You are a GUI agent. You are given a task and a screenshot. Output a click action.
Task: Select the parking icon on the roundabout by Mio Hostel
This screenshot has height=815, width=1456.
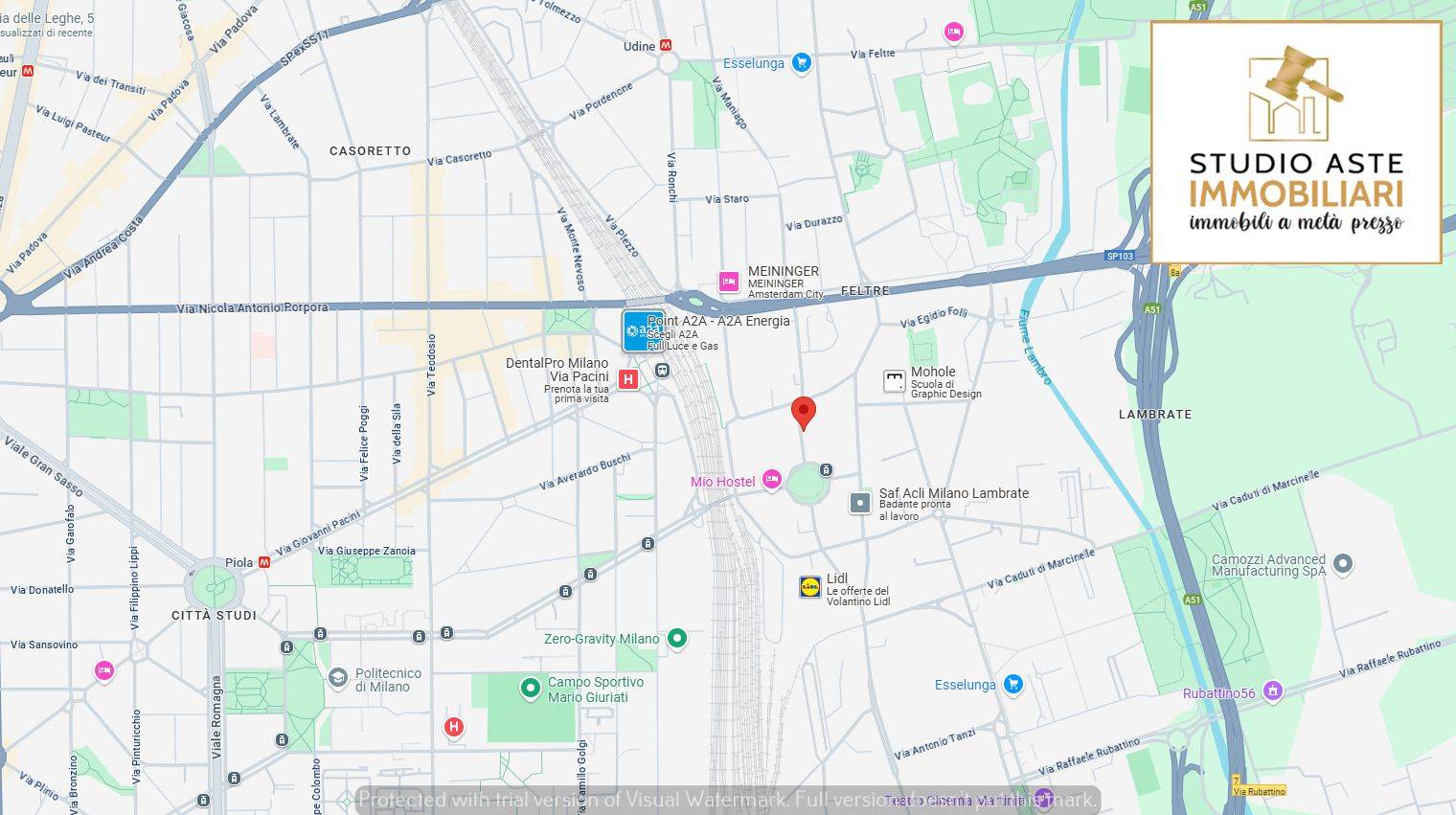coord(826,470)
